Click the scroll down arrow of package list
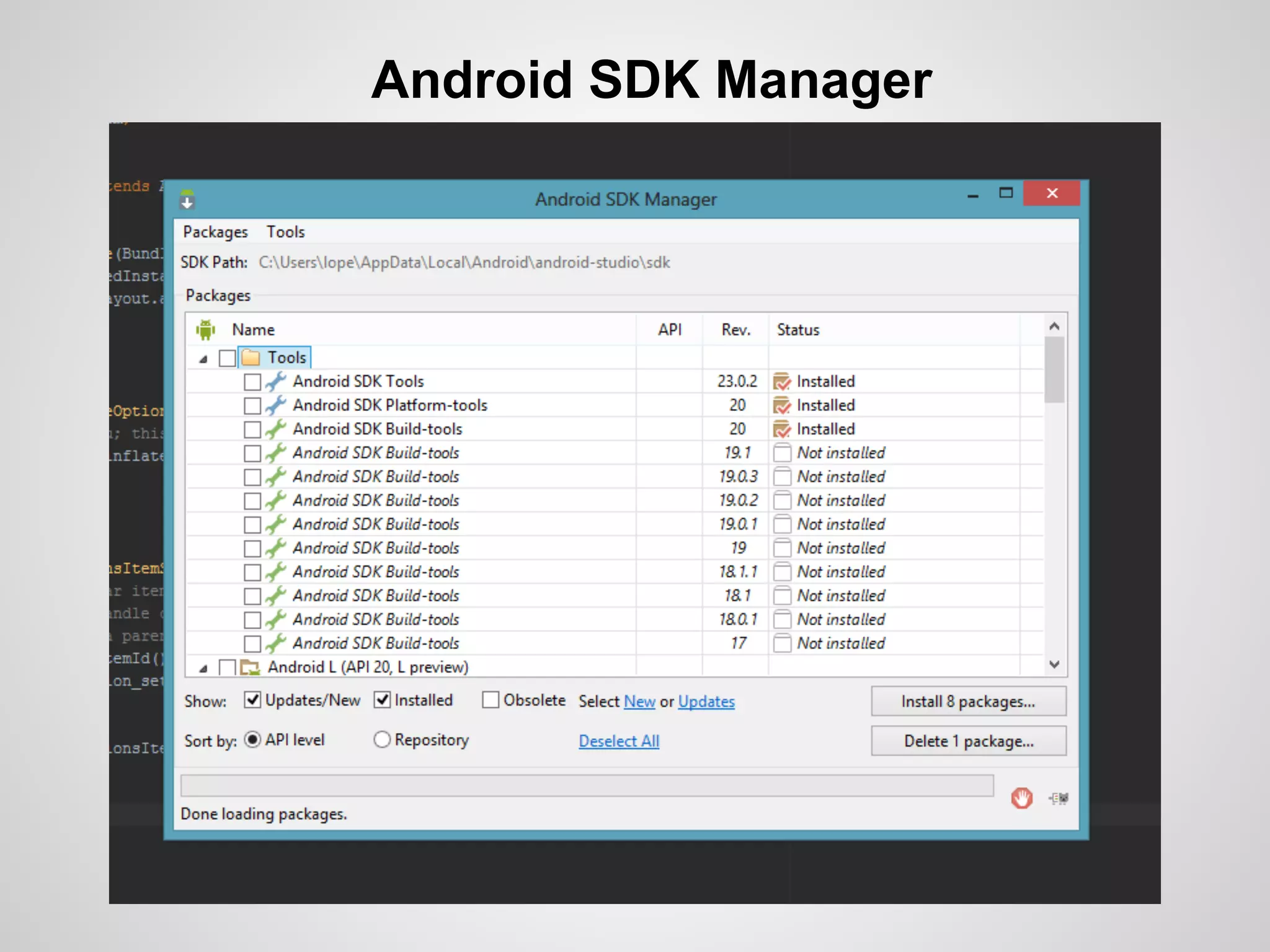1270x952 pixels. tap(1054, 664)
